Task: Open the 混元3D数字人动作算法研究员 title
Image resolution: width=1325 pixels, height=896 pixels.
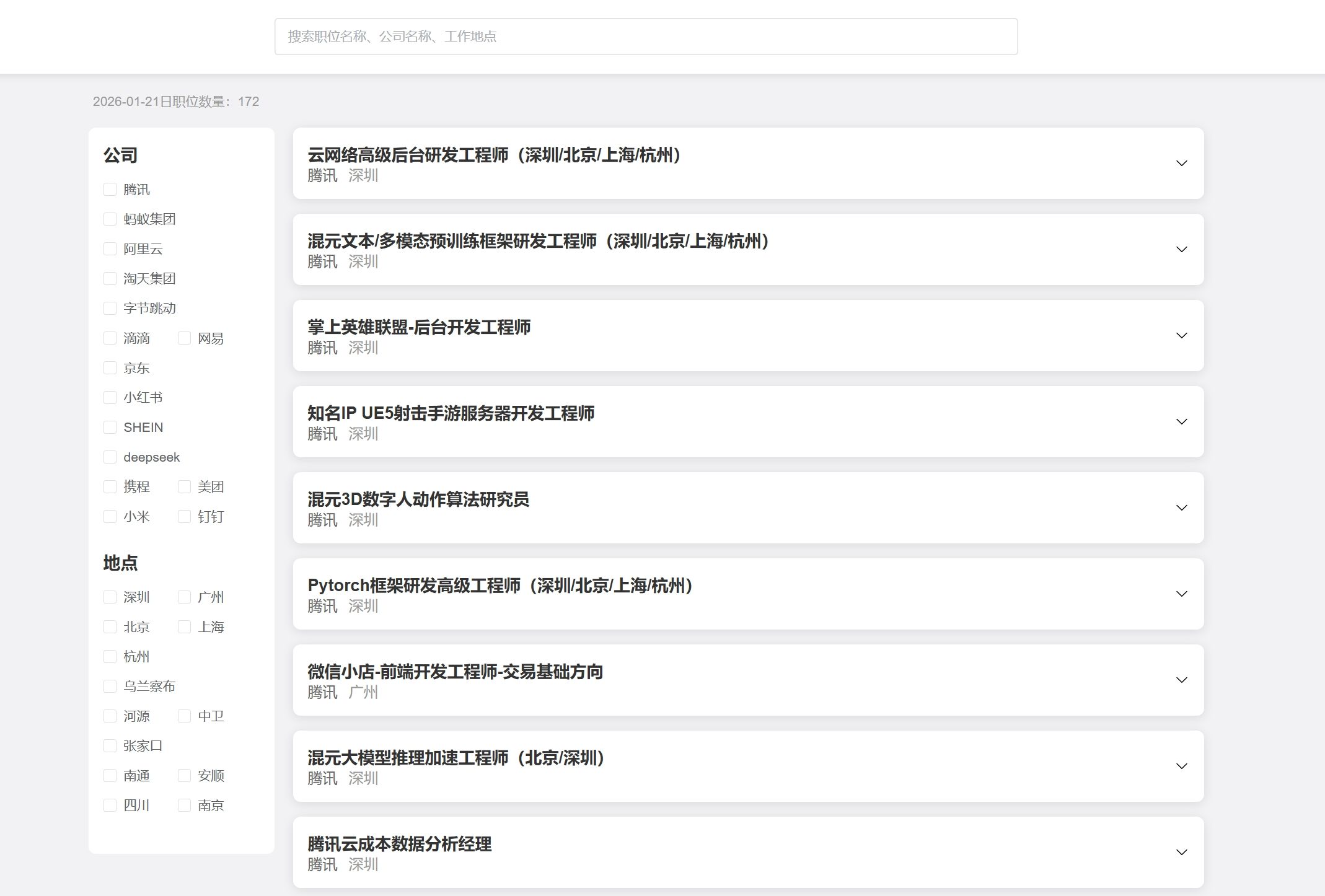Action: coord(418,499)
